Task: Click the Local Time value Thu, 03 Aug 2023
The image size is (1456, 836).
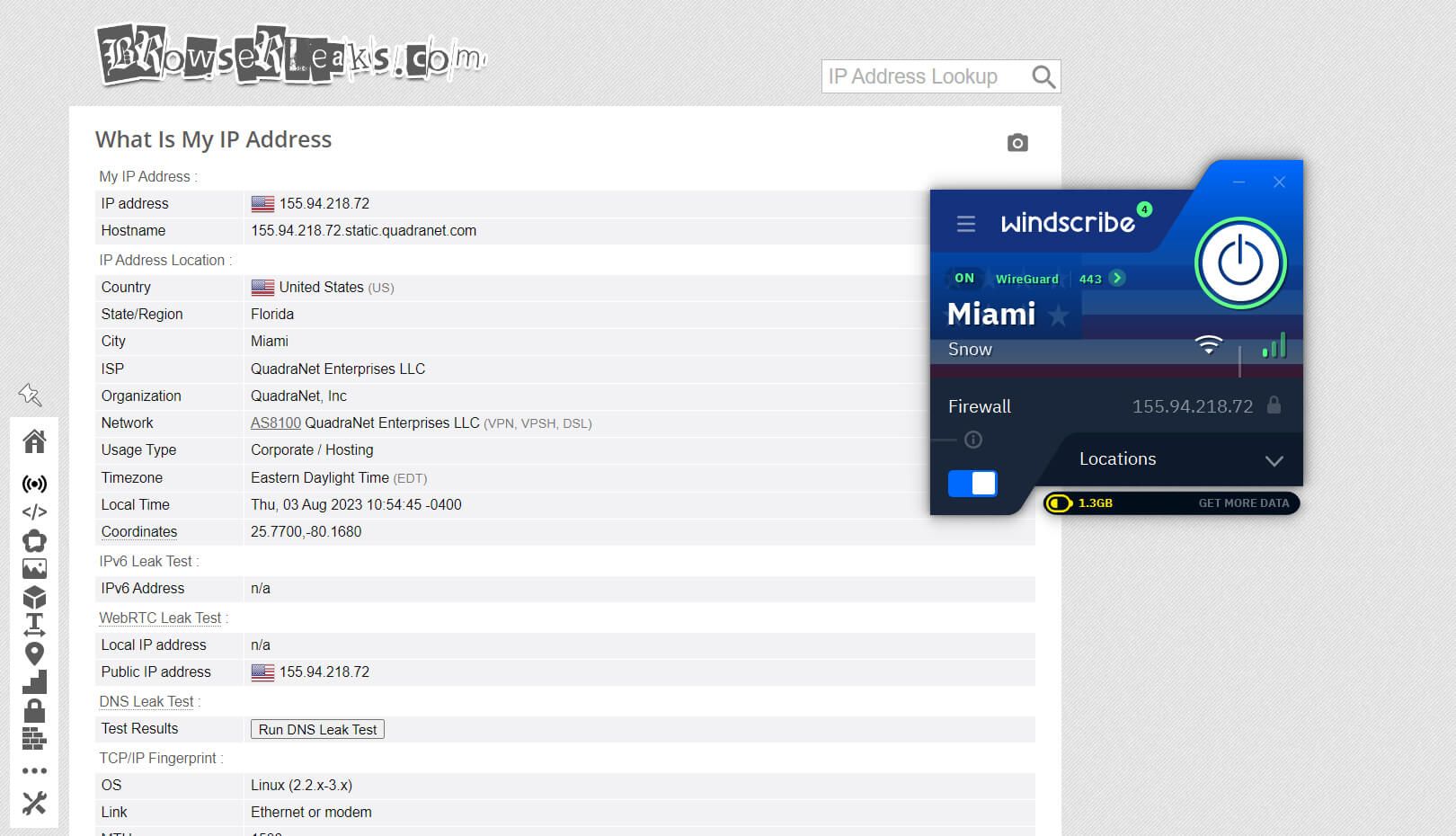Action: [x=356, y=504]
